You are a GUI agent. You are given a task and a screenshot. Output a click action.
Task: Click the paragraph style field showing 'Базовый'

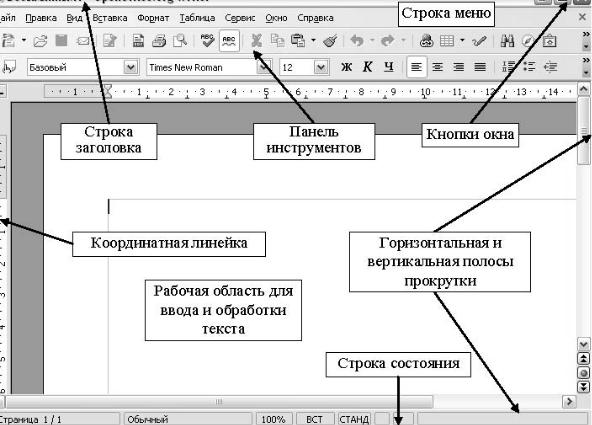(x=76, y=68)
